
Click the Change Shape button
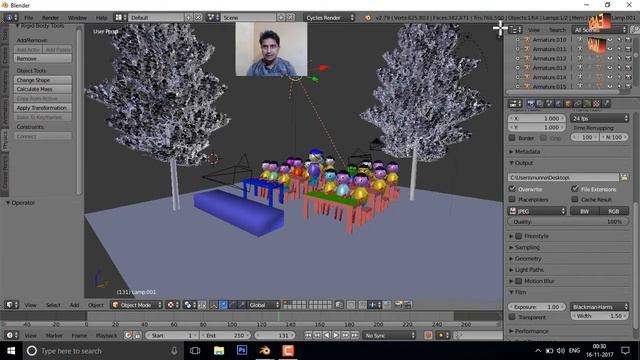click(x=43, y=80)
